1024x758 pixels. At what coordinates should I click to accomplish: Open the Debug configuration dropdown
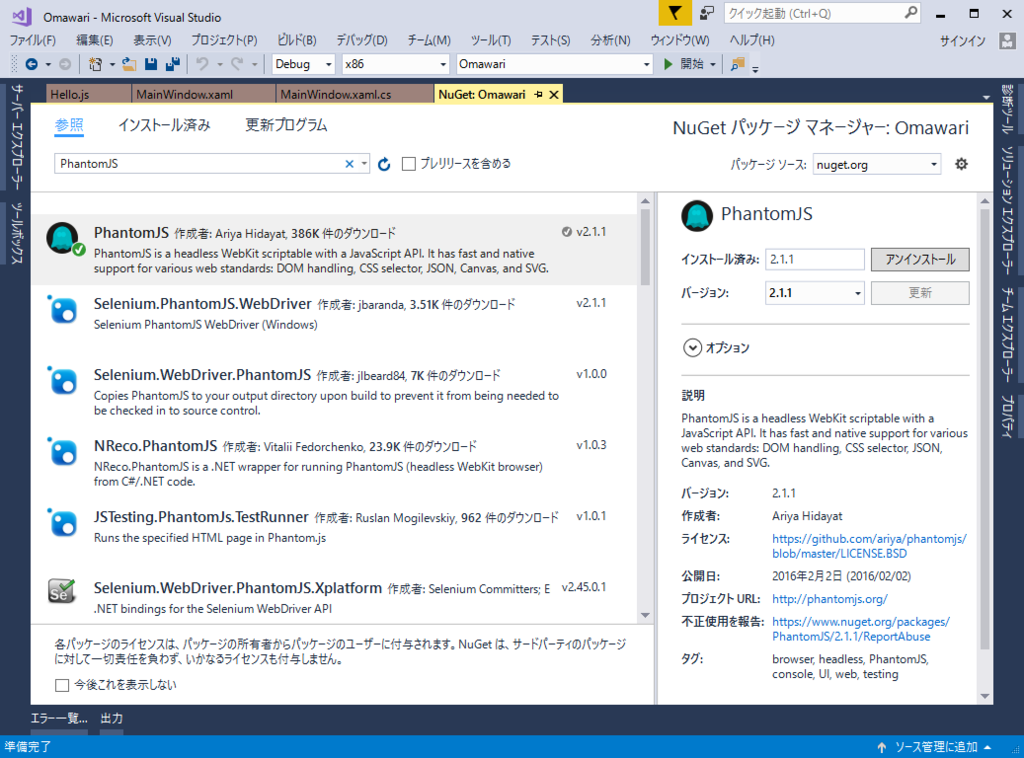[303, 64]
